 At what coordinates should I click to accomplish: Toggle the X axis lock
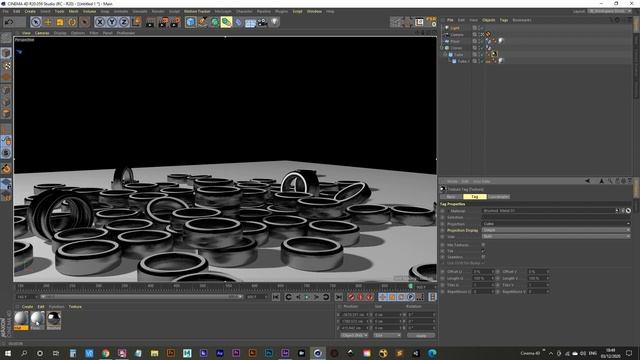click(x=100, y=22)
